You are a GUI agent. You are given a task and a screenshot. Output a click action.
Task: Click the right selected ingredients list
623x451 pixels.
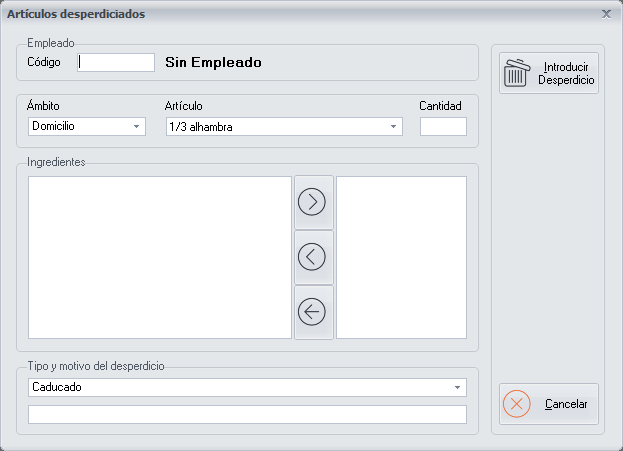click(401, 257)
